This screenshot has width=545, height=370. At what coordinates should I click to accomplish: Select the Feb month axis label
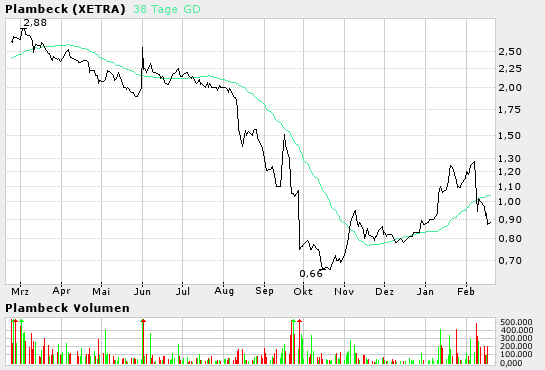click(x=466, y=291)
